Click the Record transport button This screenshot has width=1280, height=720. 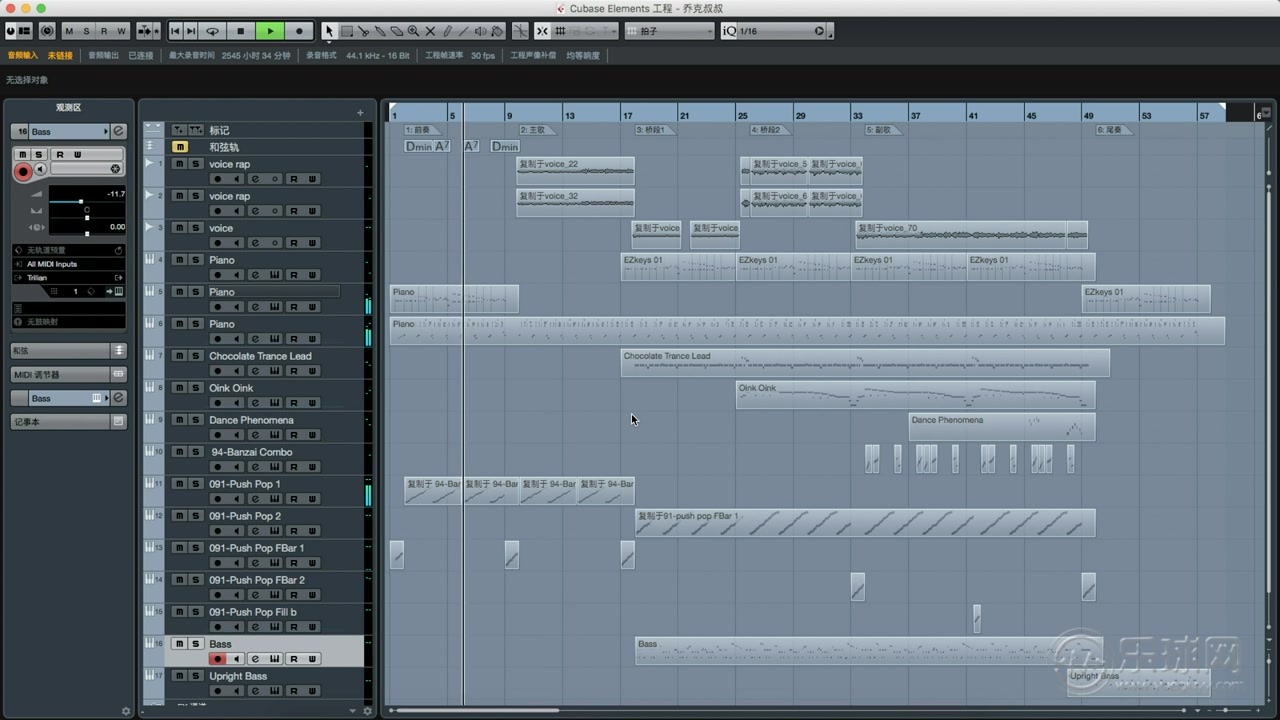(299, 31)
